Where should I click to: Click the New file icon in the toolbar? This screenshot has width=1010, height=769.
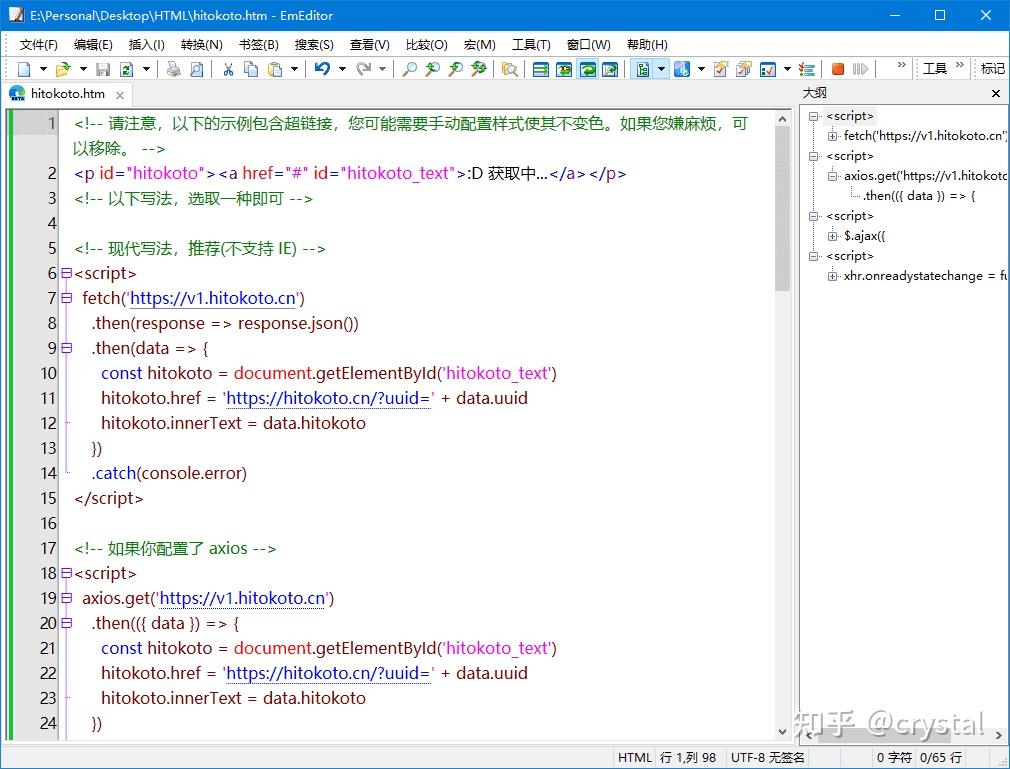pyautogui.click(x=24, y=69)
